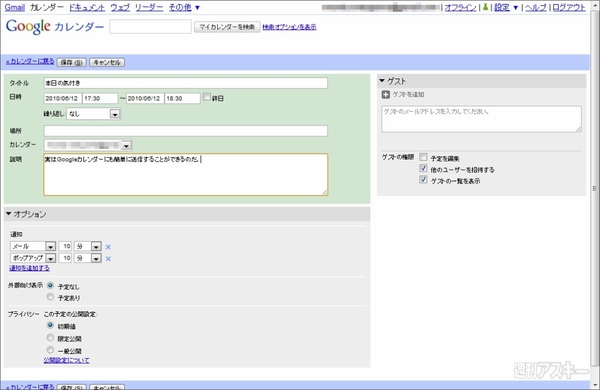Click 通知を追加する link

(x=29, y=268)
